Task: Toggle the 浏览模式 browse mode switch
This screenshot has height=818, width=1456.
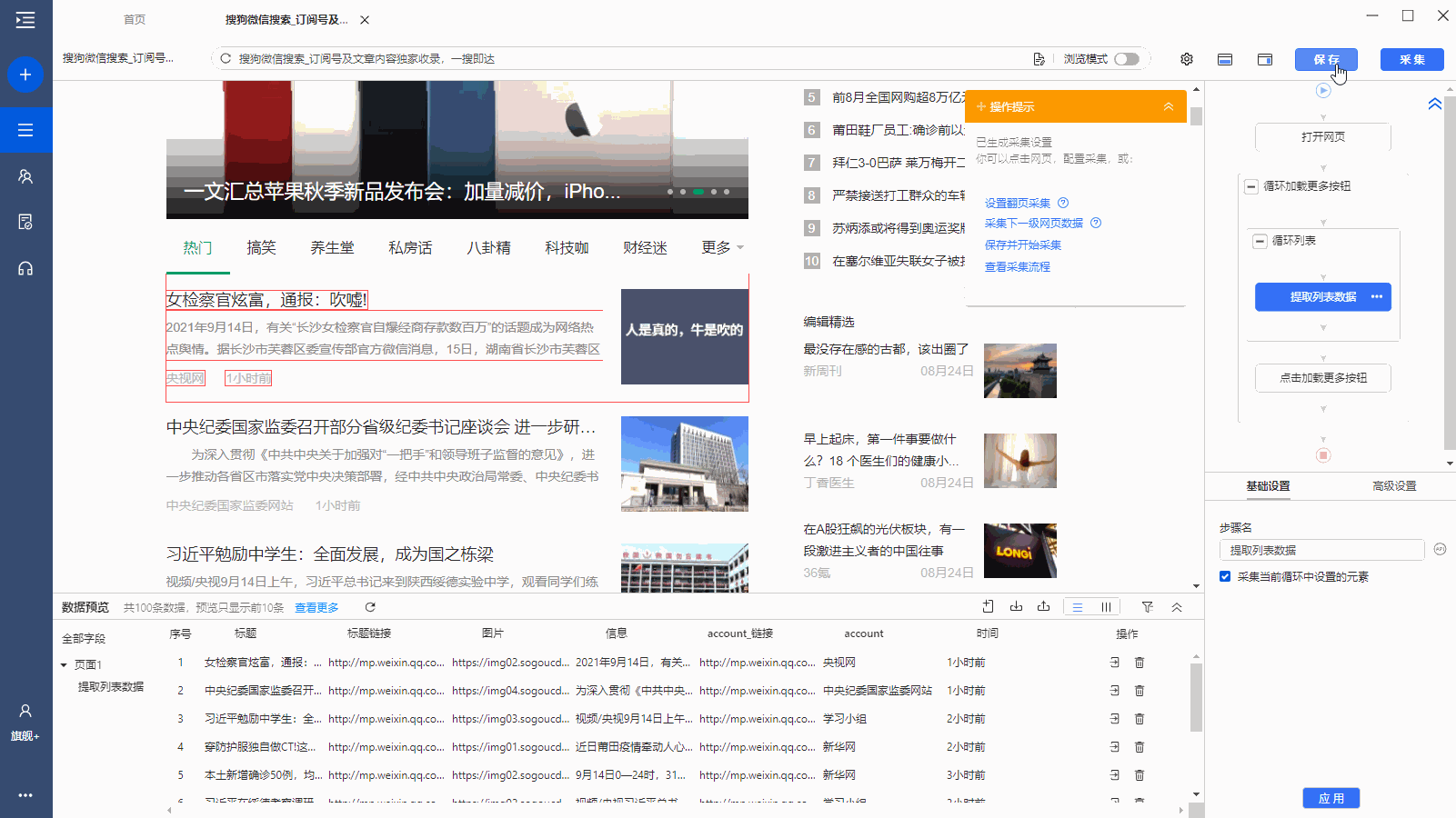Action: click(x=1127, y=59)
